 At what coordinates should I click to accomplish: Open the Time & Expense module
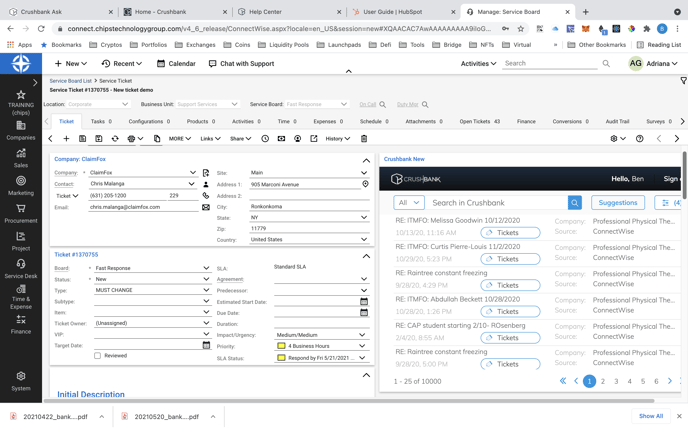click(x=21, y=297)
